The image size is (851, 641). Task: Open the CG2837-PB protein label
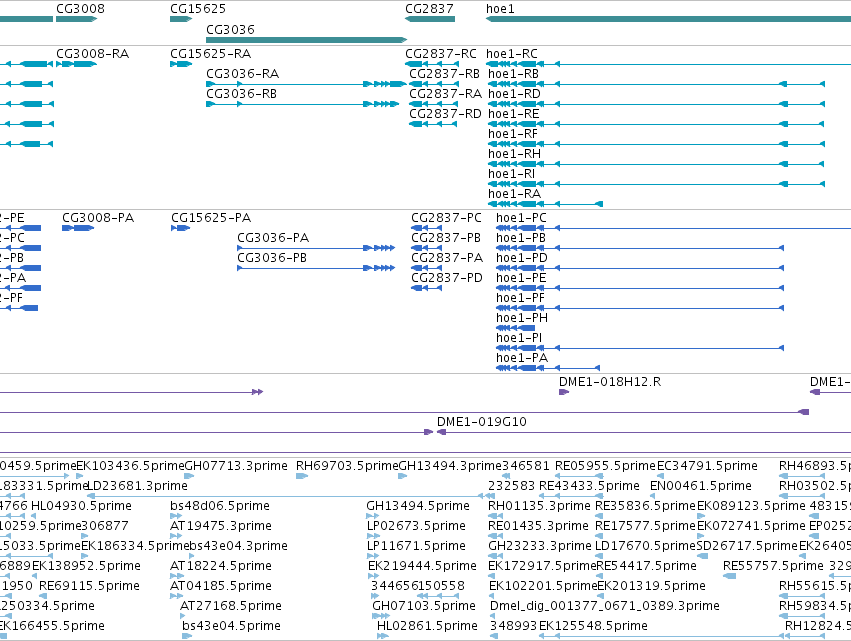[x=446, y=238]
